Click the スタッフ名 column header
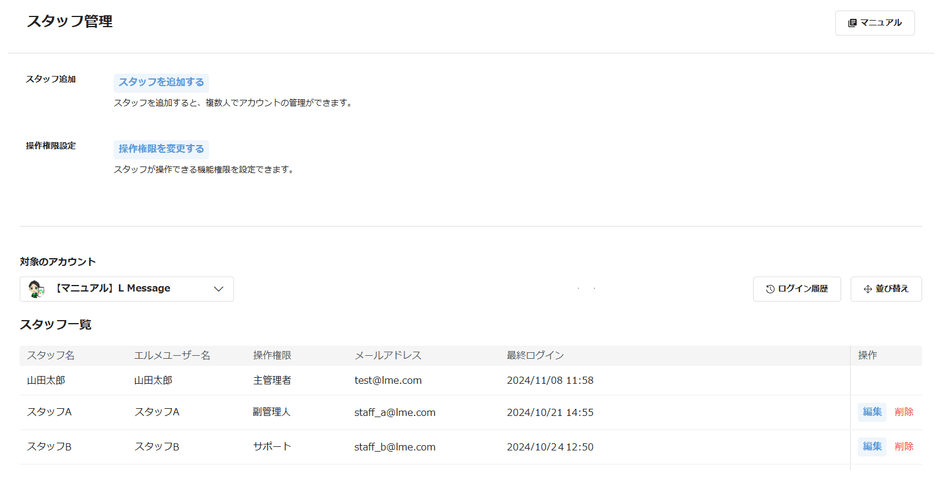 (x=51, y=355)
